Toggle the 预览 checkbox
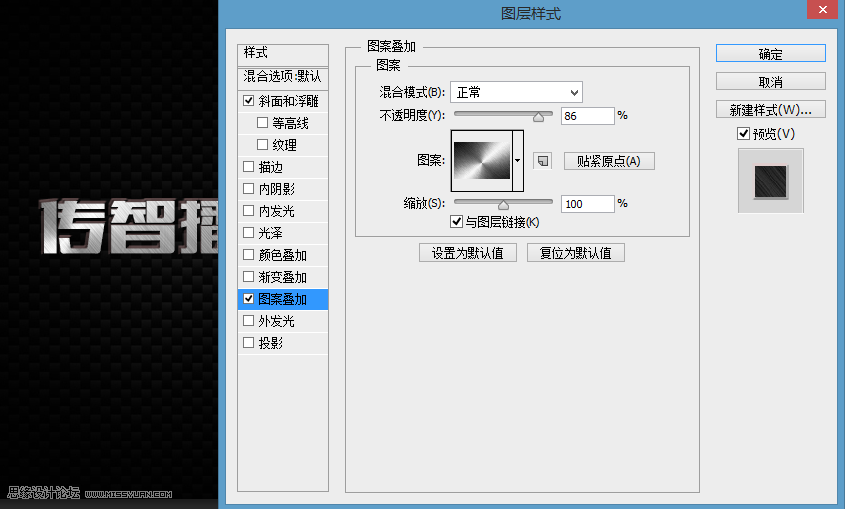 click(743, 134)
